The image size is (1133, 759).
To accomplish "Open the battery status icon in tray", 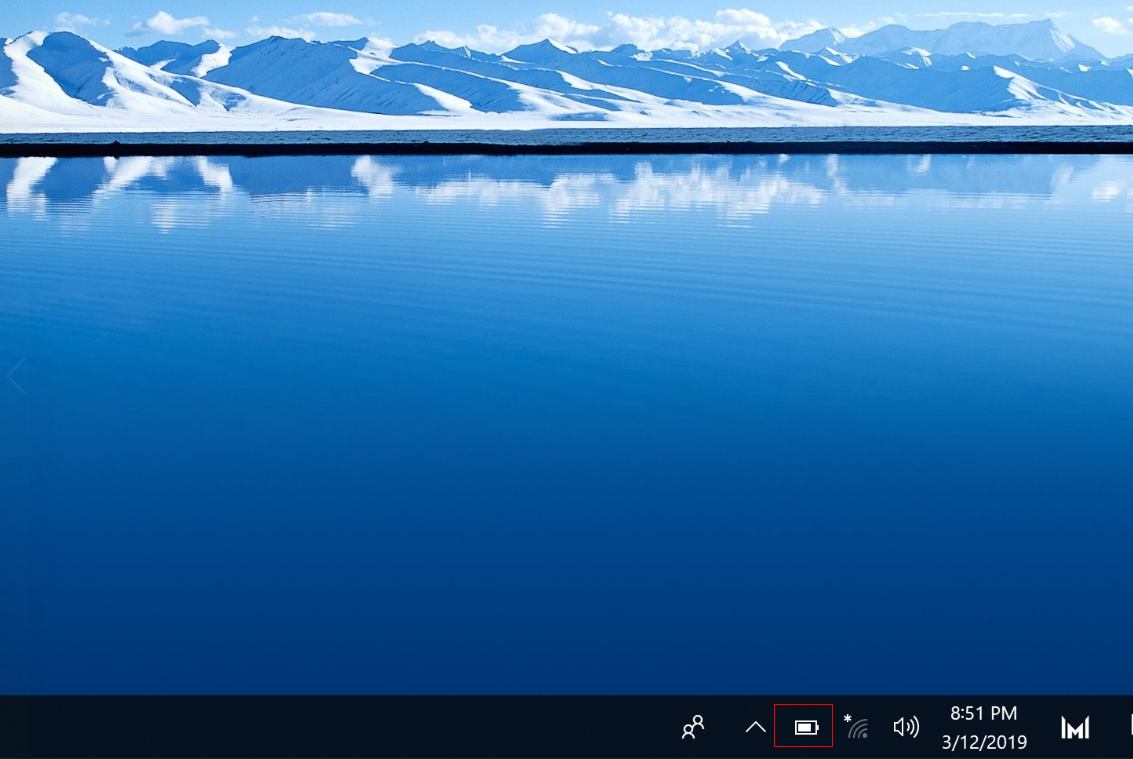I will [805, 727].
